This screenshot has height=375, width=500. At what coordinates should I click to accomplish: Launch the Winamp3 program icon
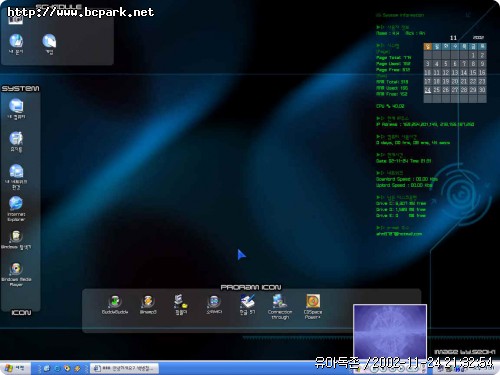coord(148,304)
